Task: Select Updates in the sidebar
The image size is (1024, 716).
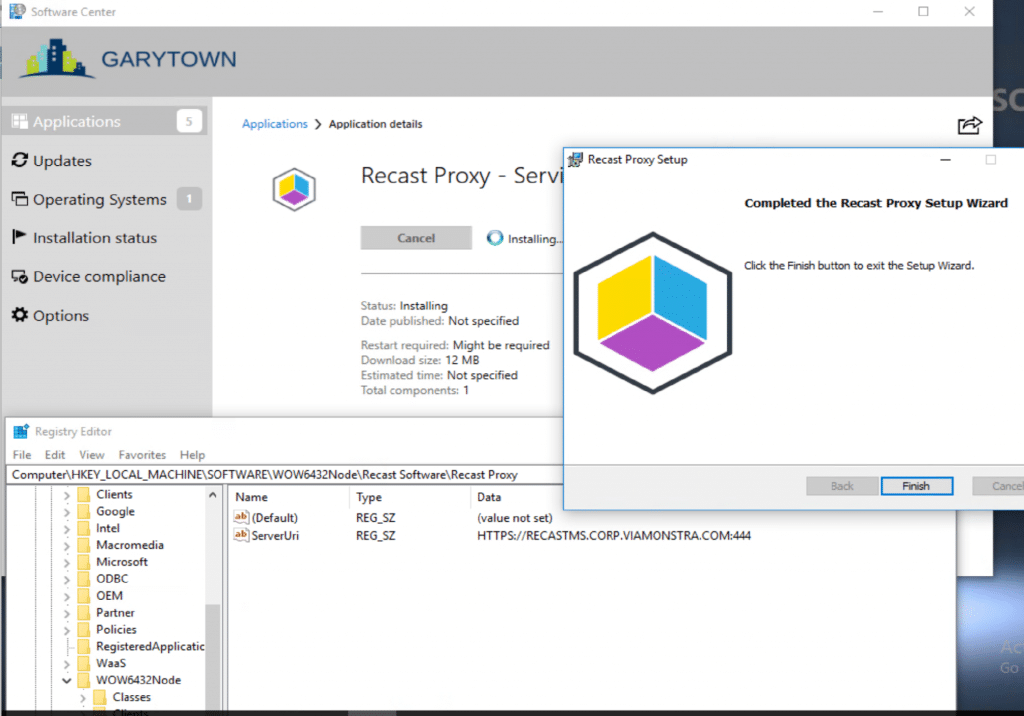Action: (62, 161)
